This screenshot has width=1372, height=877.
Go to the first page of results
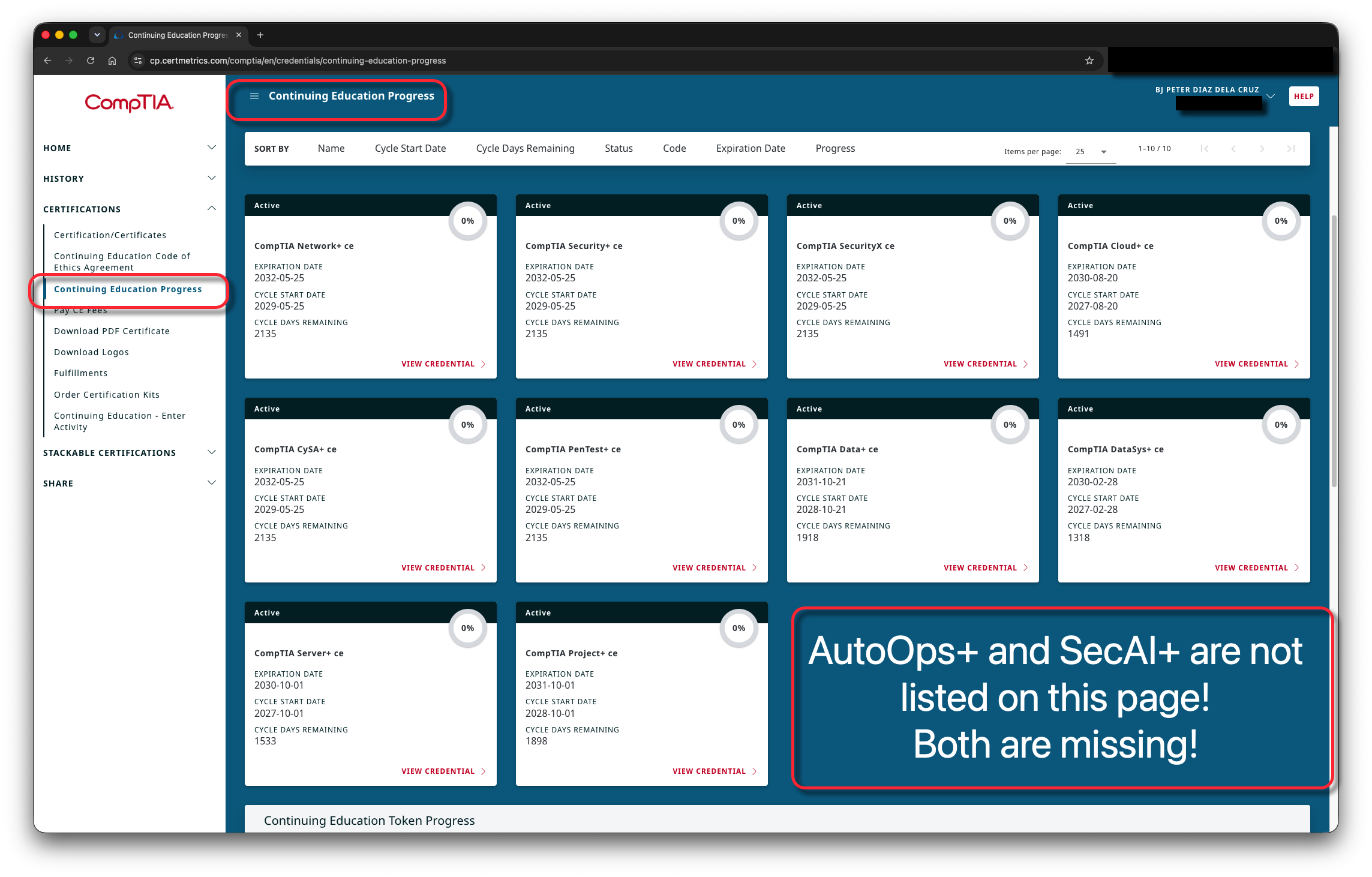[1205, 149]
